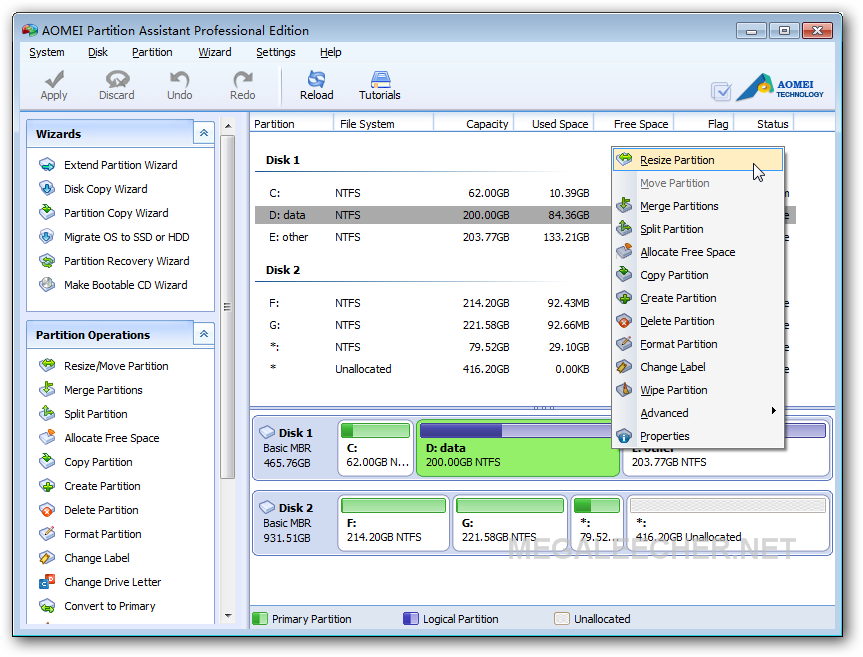Click the Merge Partitions sidebar icon
The image size is (863, 657).
click(x=47, y=390)
